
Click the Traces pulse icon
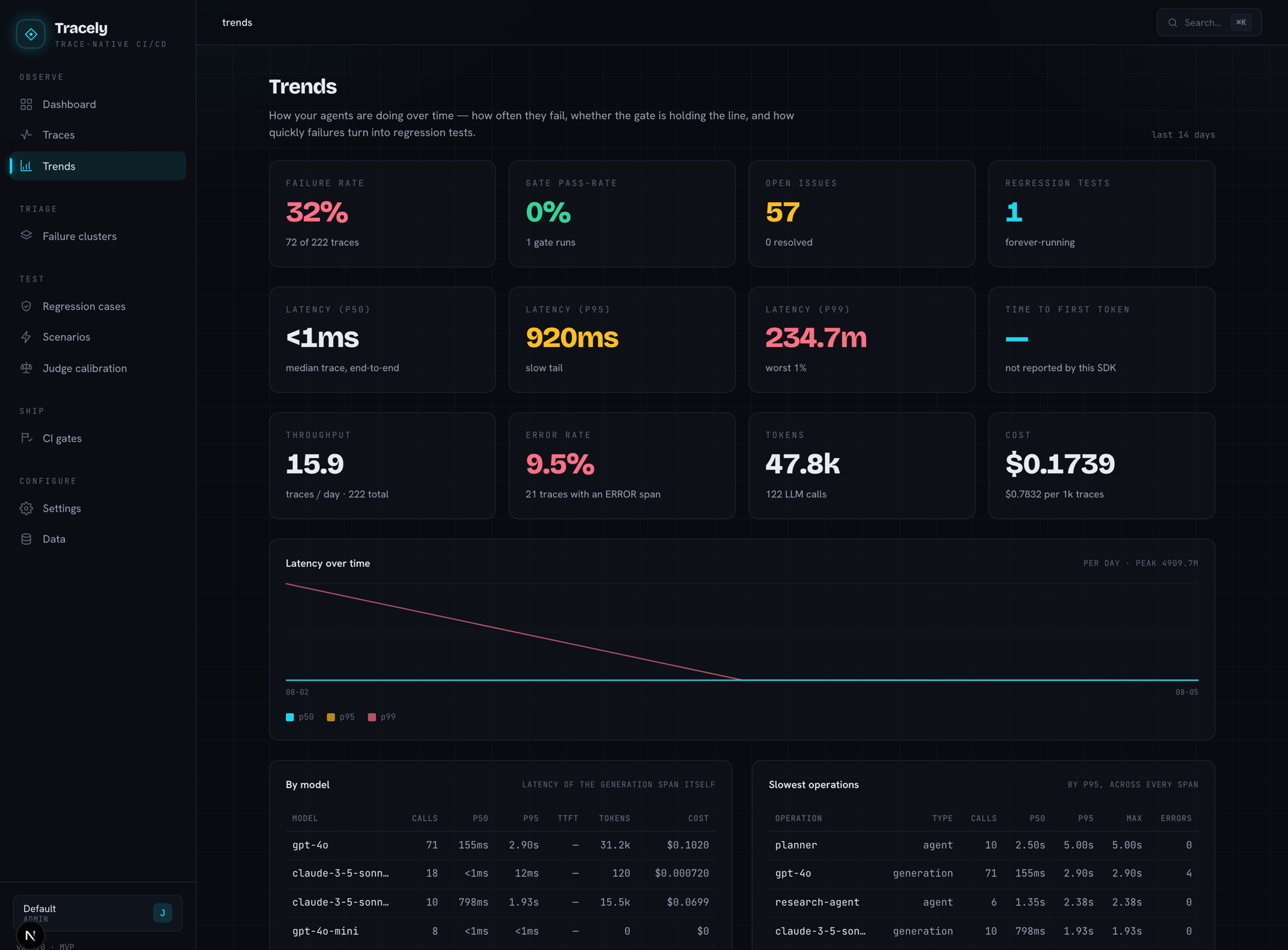point(26,135)
